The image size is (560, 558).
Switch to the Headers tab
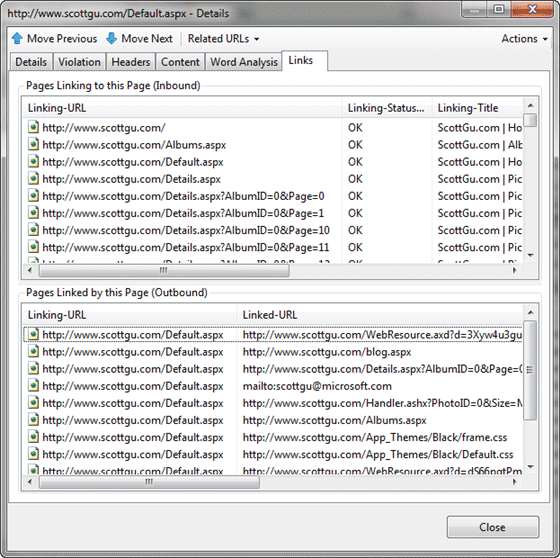tap(130, 62)
